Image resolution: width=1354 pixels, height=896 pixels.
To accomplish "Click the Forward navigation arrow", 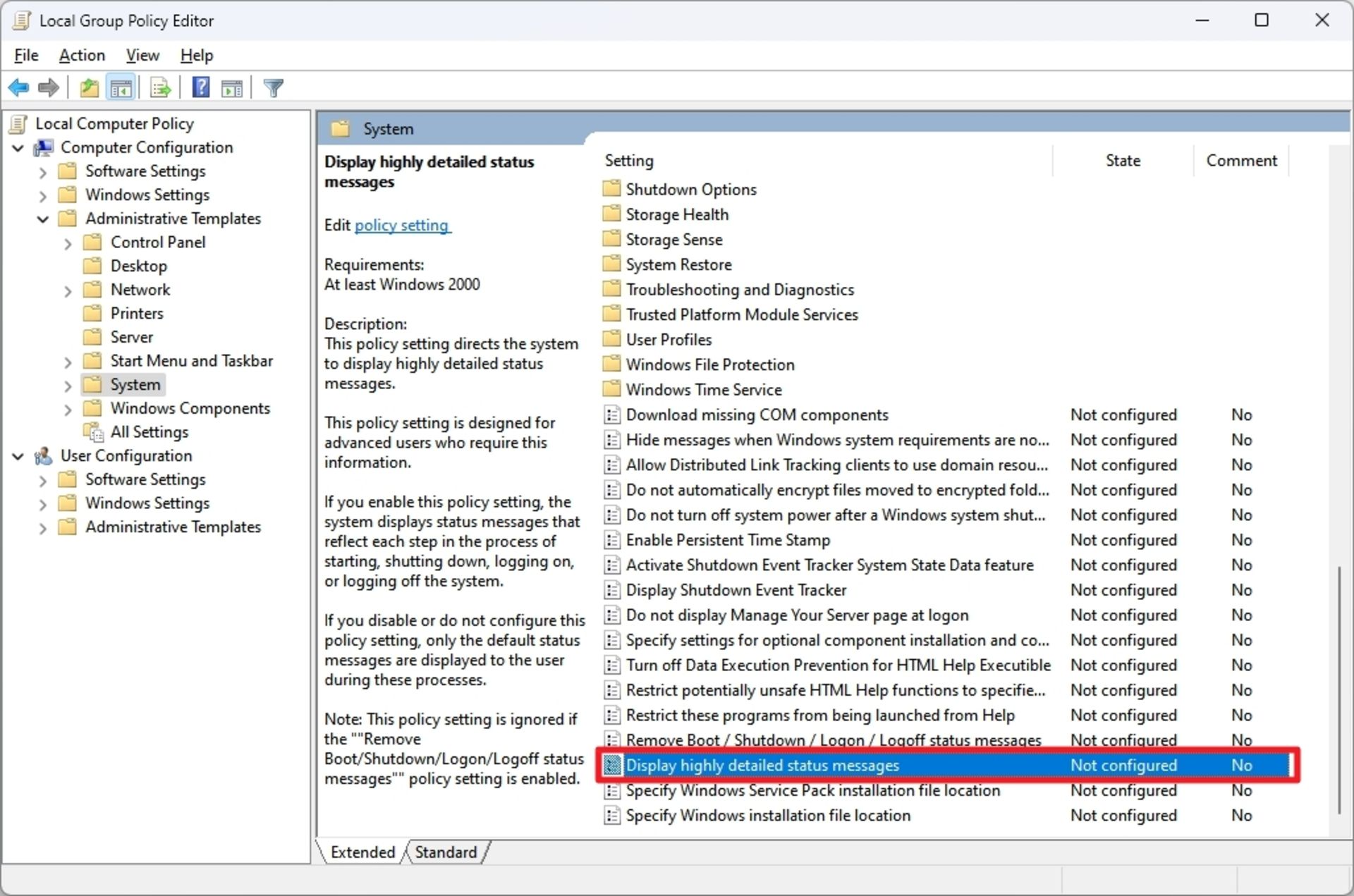I will point(47,87).
